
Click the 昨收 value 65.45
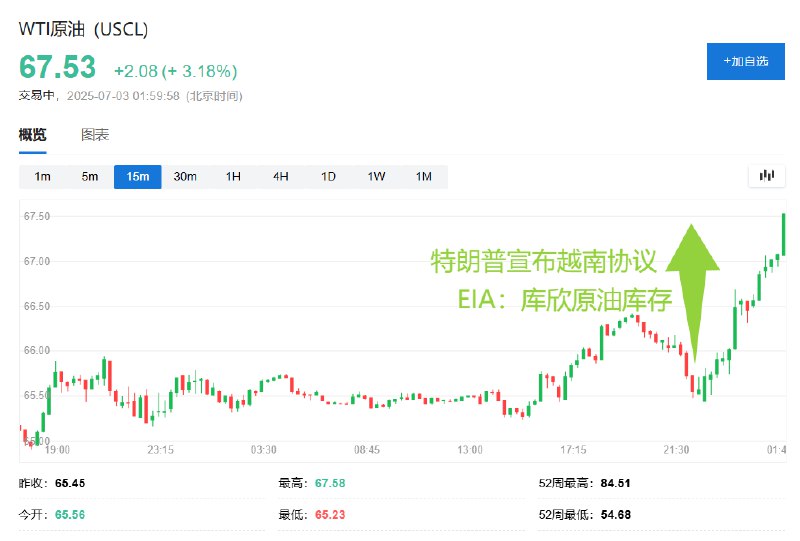(70, 483)
